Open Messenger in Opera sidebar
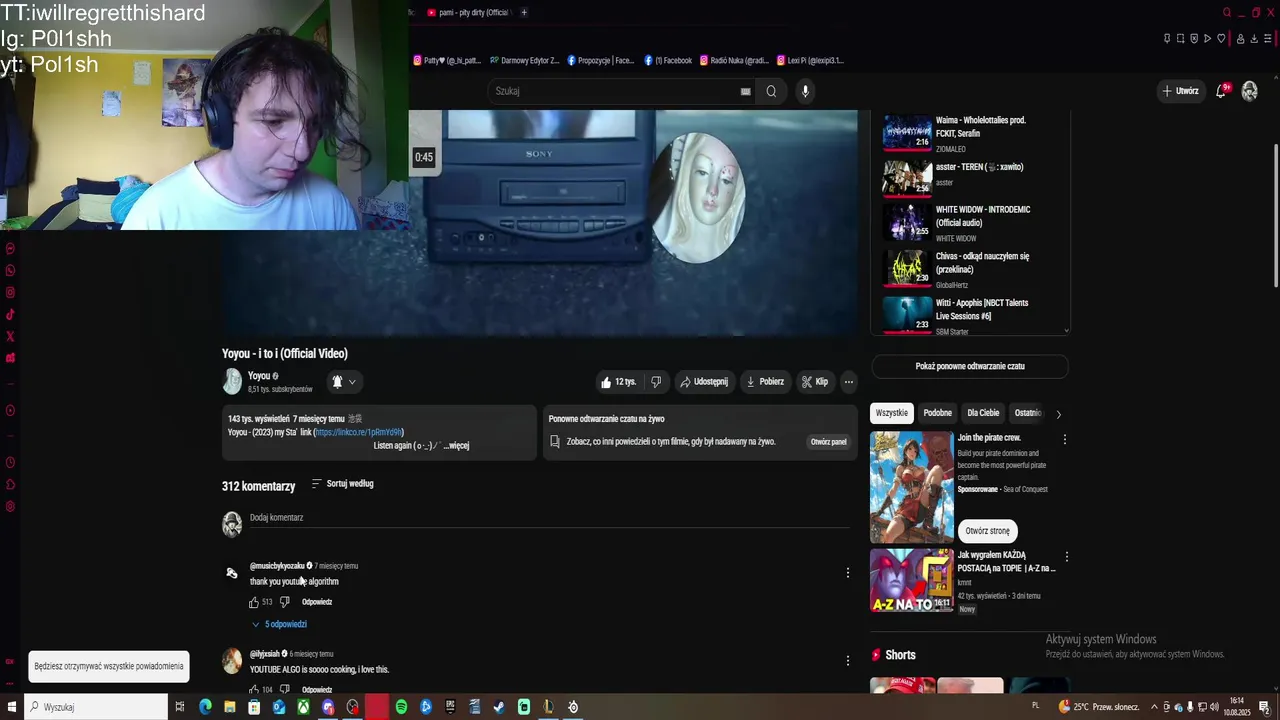The width and height of the screenshot is (1280, 720). [x=10, y=248]
